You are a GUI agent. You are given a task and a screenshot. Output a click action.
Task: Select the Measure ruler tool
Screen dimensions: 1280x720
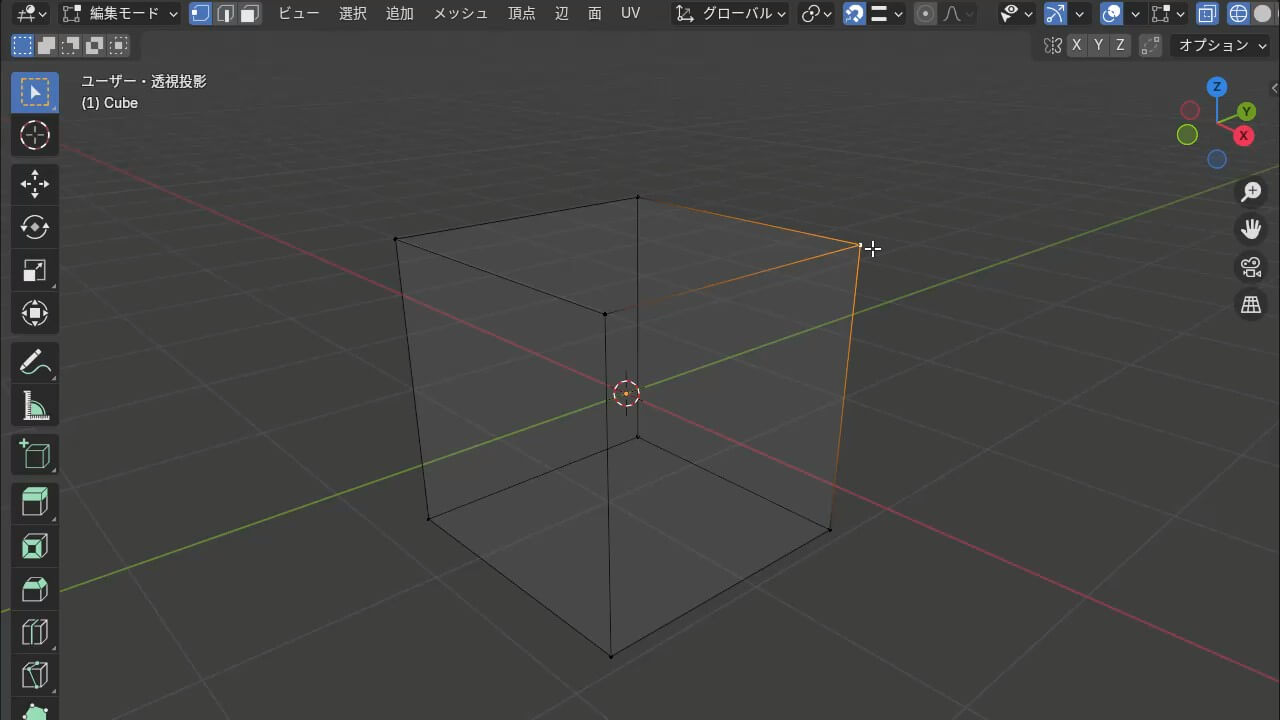(35, 405)
